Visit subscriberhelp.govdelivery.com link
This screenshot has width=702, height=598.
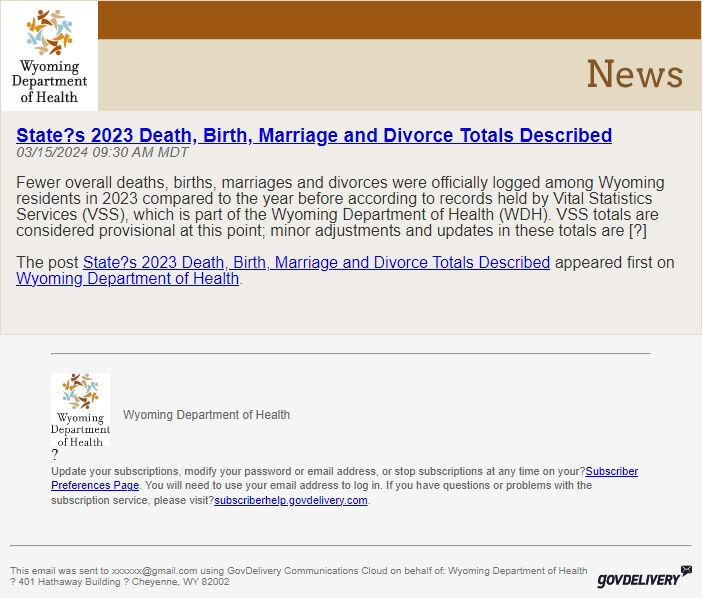coord(291,500)
